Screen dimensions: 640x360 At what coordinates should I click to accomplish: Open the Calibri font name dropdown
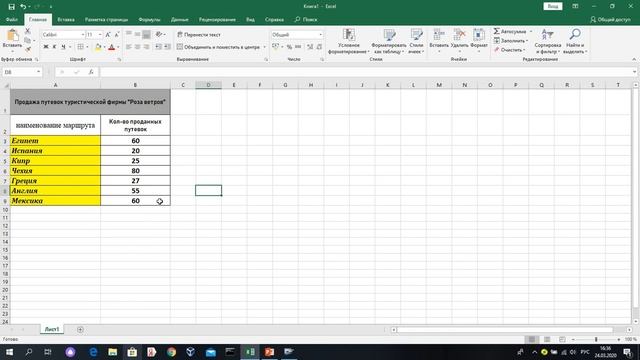coord(83,35)
